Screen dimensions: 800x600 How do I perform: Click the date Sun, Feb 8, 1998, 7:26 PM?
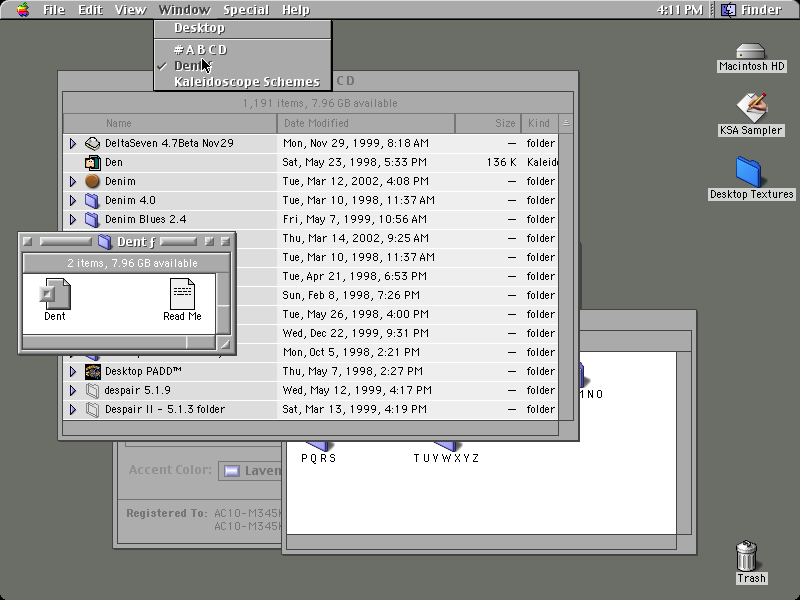pyautogui.click(x=351, y=295)
